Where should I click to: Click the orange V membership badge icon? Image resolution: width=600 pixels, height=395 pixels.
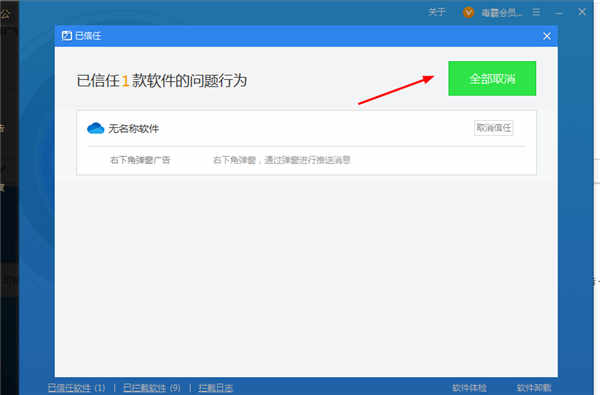click(x=468, y=12)
